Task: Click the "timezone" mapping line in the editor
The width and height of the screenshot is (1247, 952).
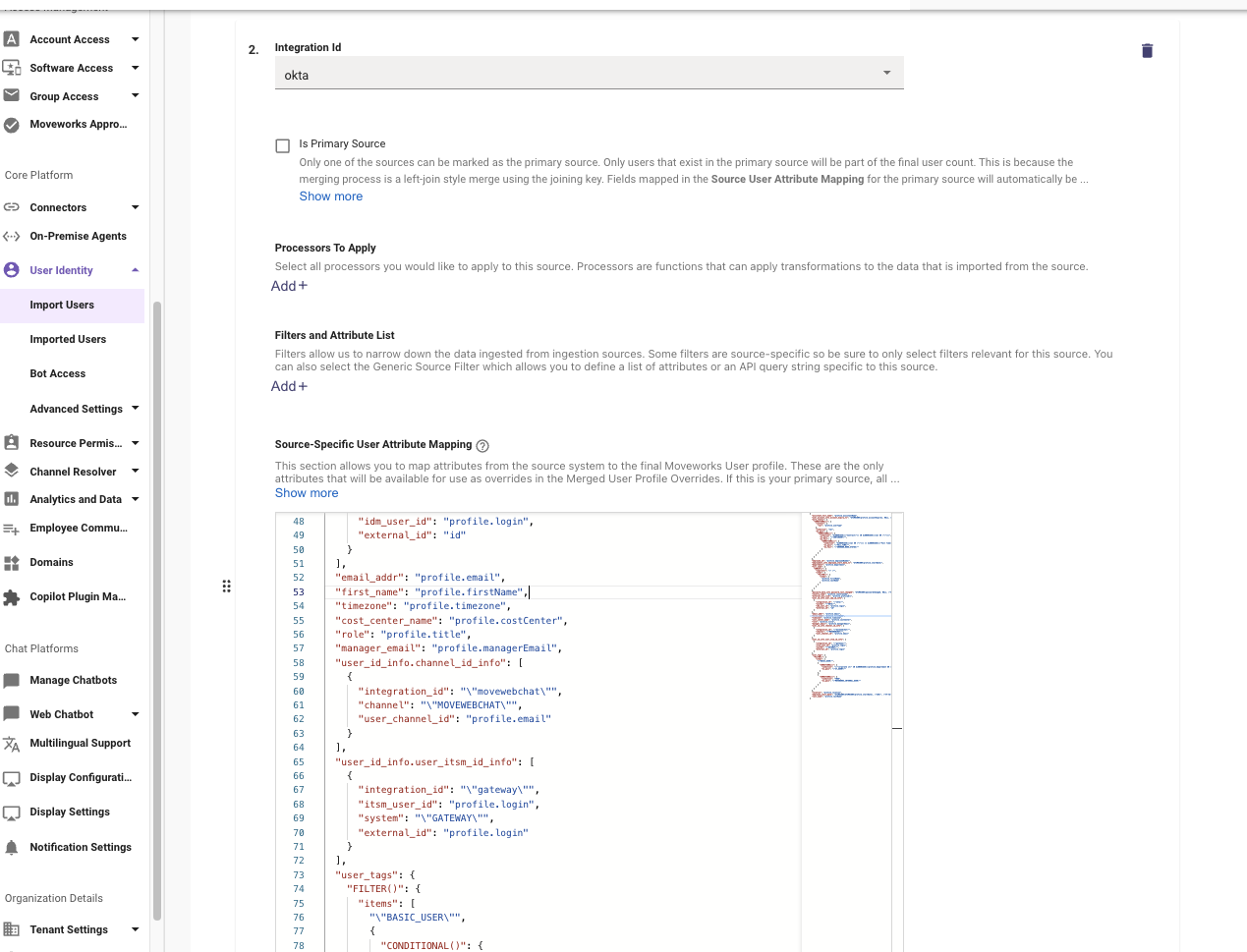Action: click(423, 606)
